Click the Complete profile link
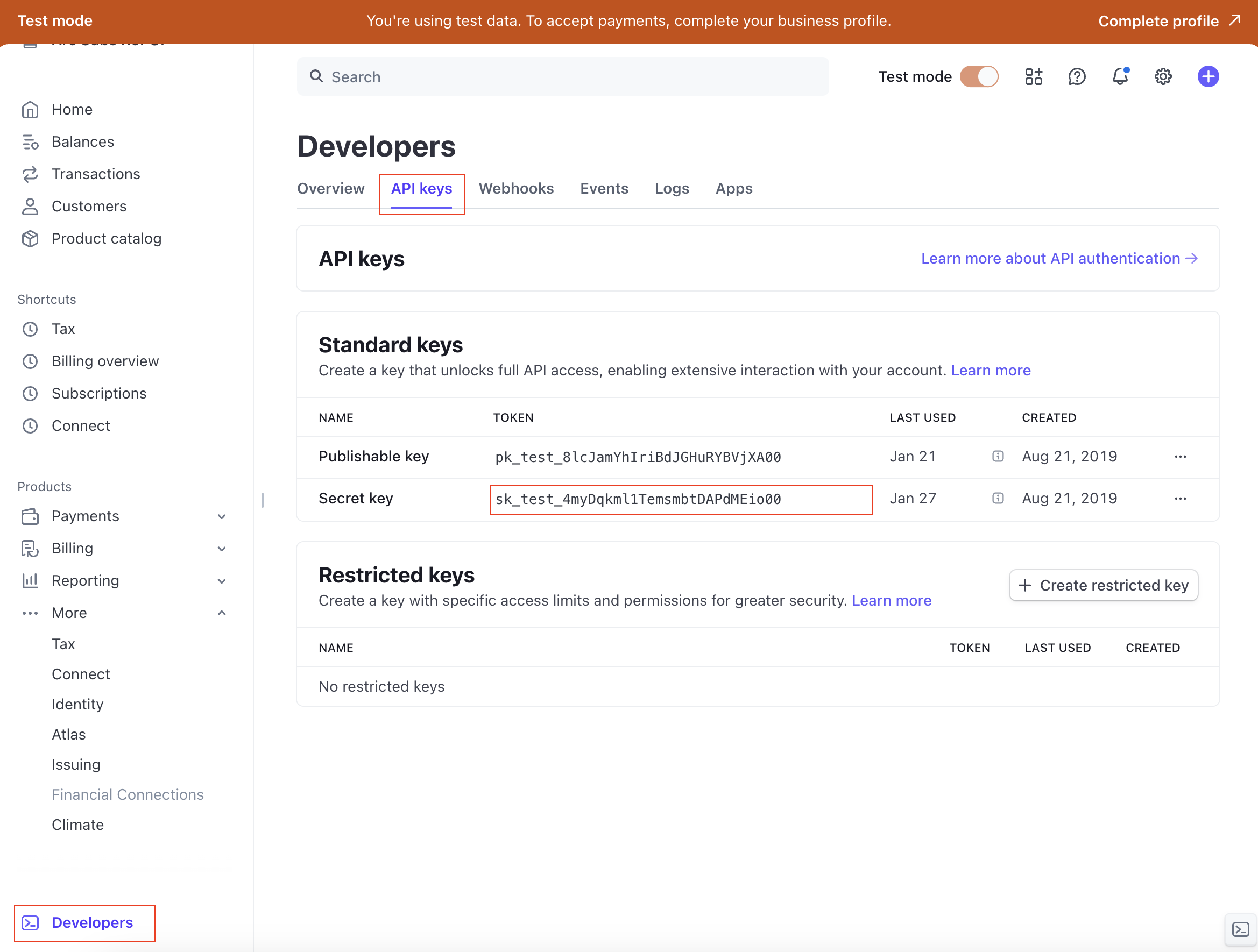The image size is (1258, 952). [x=1158, y=21]
